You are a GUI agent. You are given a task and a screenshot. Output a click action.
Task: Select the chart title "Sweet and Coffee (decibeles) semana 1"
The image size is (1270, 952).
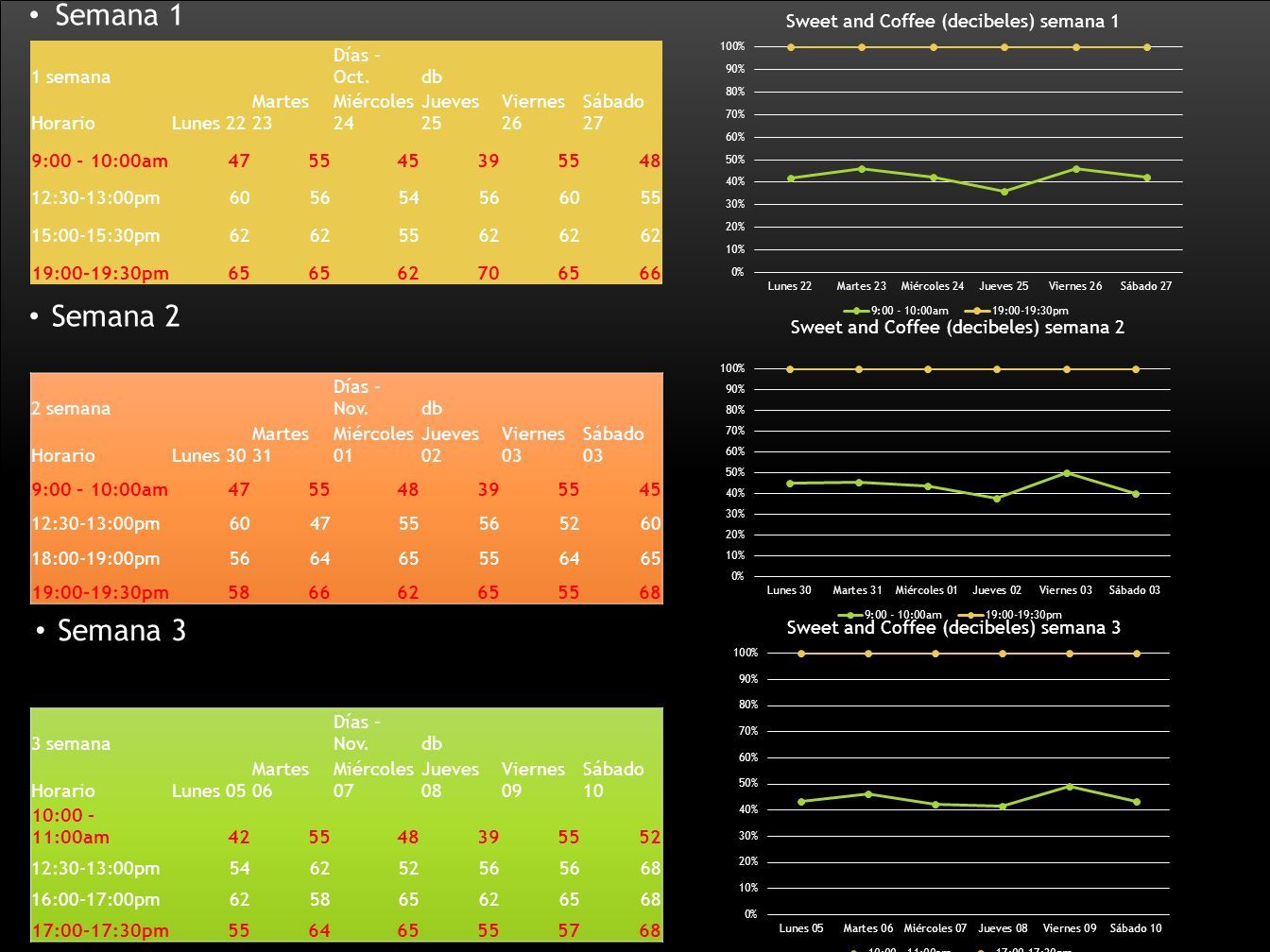point(952,21)
